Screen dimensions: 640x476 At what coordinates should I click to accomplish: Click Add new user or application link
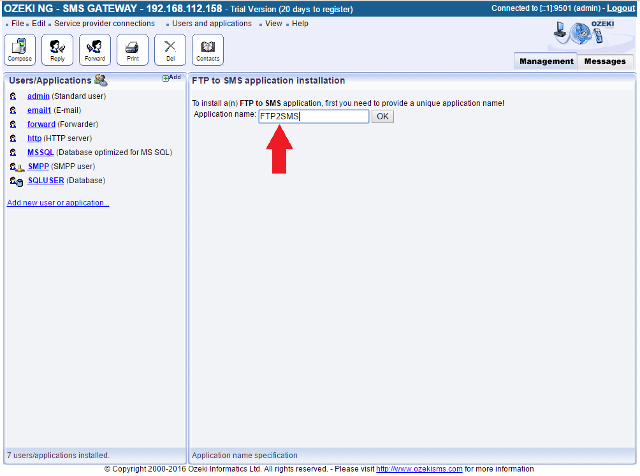[x=58, y=203]
